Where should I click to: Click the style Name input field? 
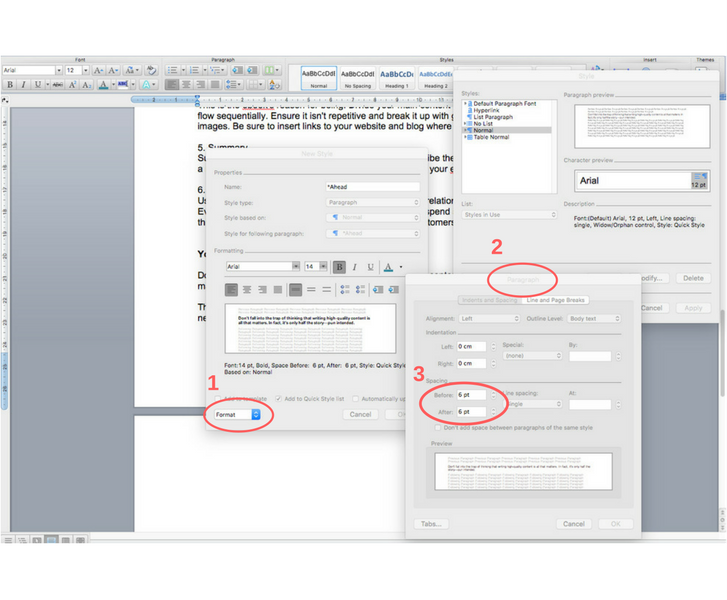coord(373,187)
